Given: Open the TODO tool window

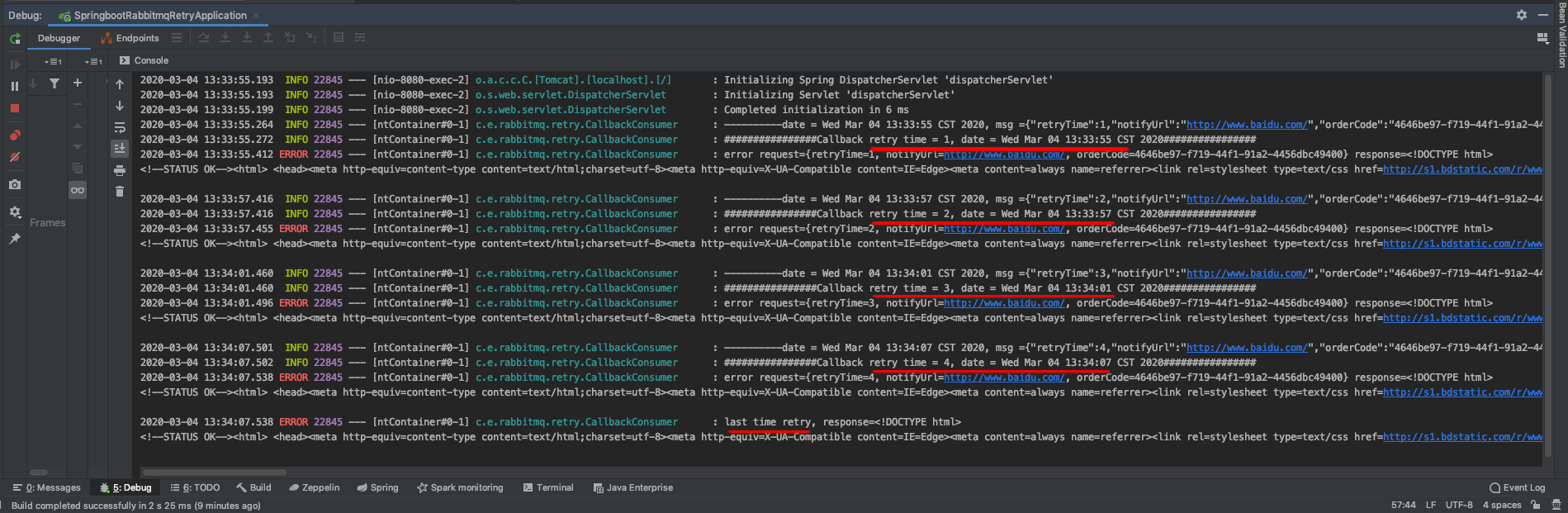Looking at the screenshot, I should (x=196, y=487).
